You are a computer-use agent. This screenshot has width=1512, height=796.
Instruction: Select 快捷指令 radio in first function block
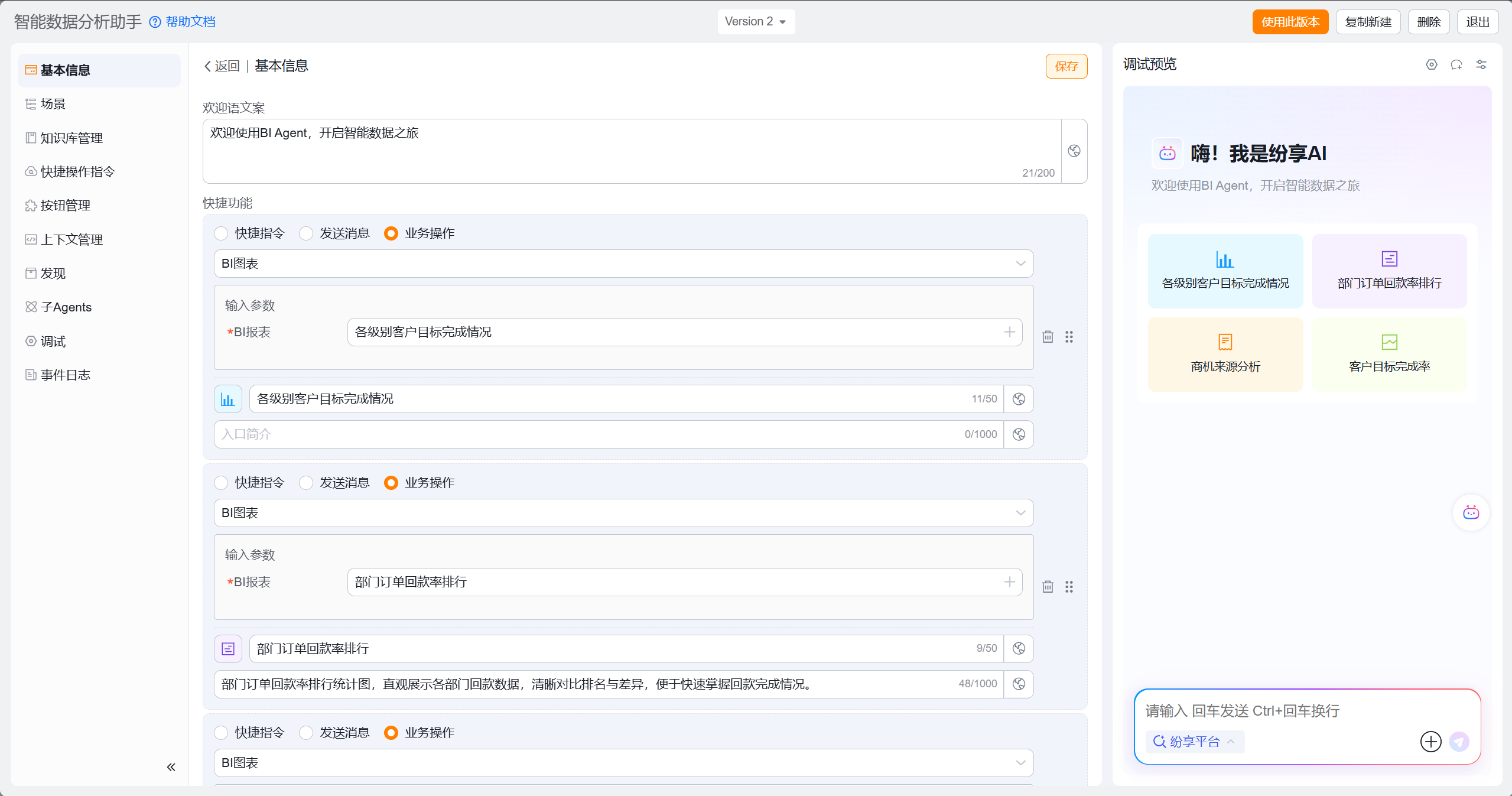pos(222,233)
